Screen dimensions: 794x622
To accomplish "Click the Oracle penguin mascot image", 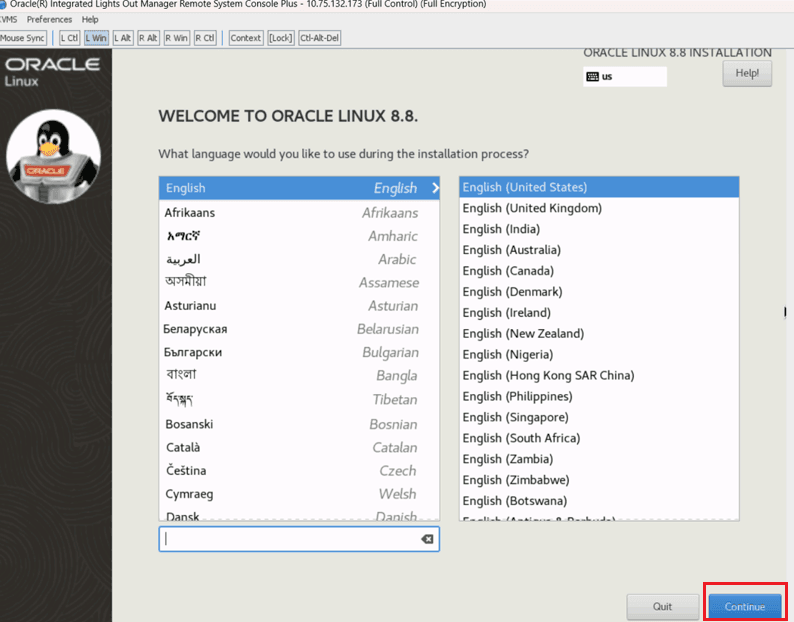I will (x=53, y=157).
